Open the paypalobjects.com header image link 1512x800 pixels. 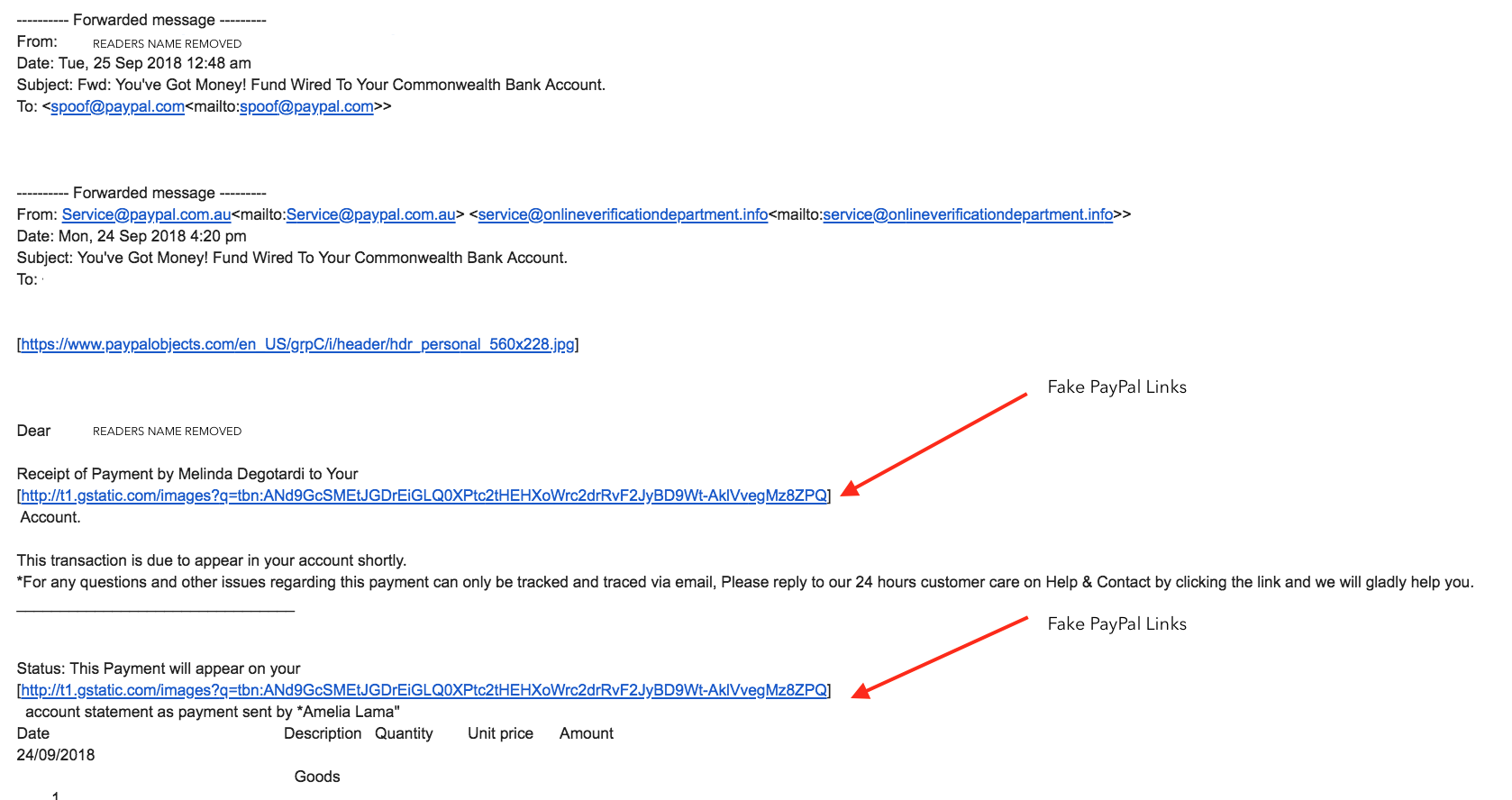(x=297, y=344)
